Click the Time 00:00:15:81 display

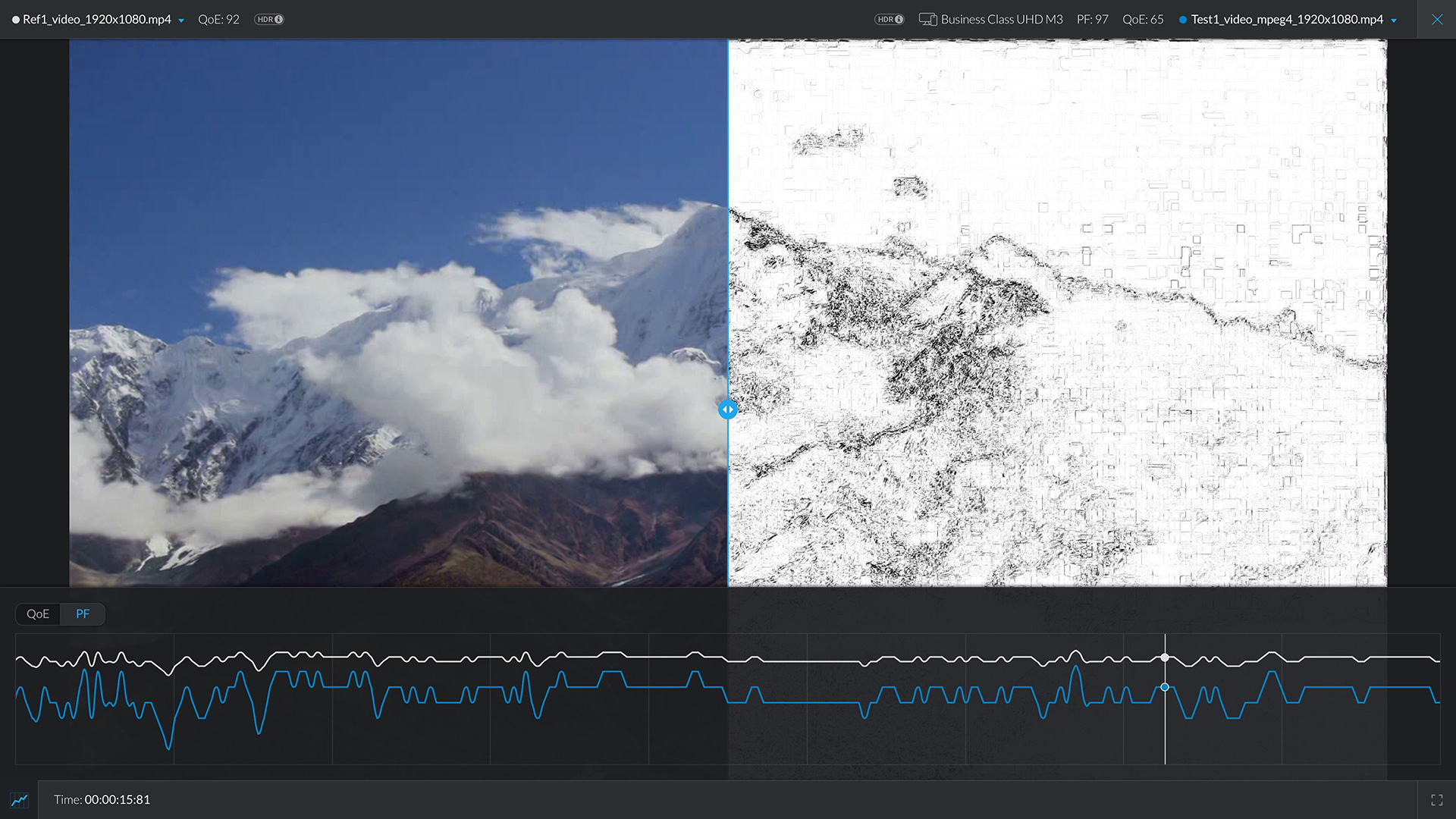click(102, 799)
